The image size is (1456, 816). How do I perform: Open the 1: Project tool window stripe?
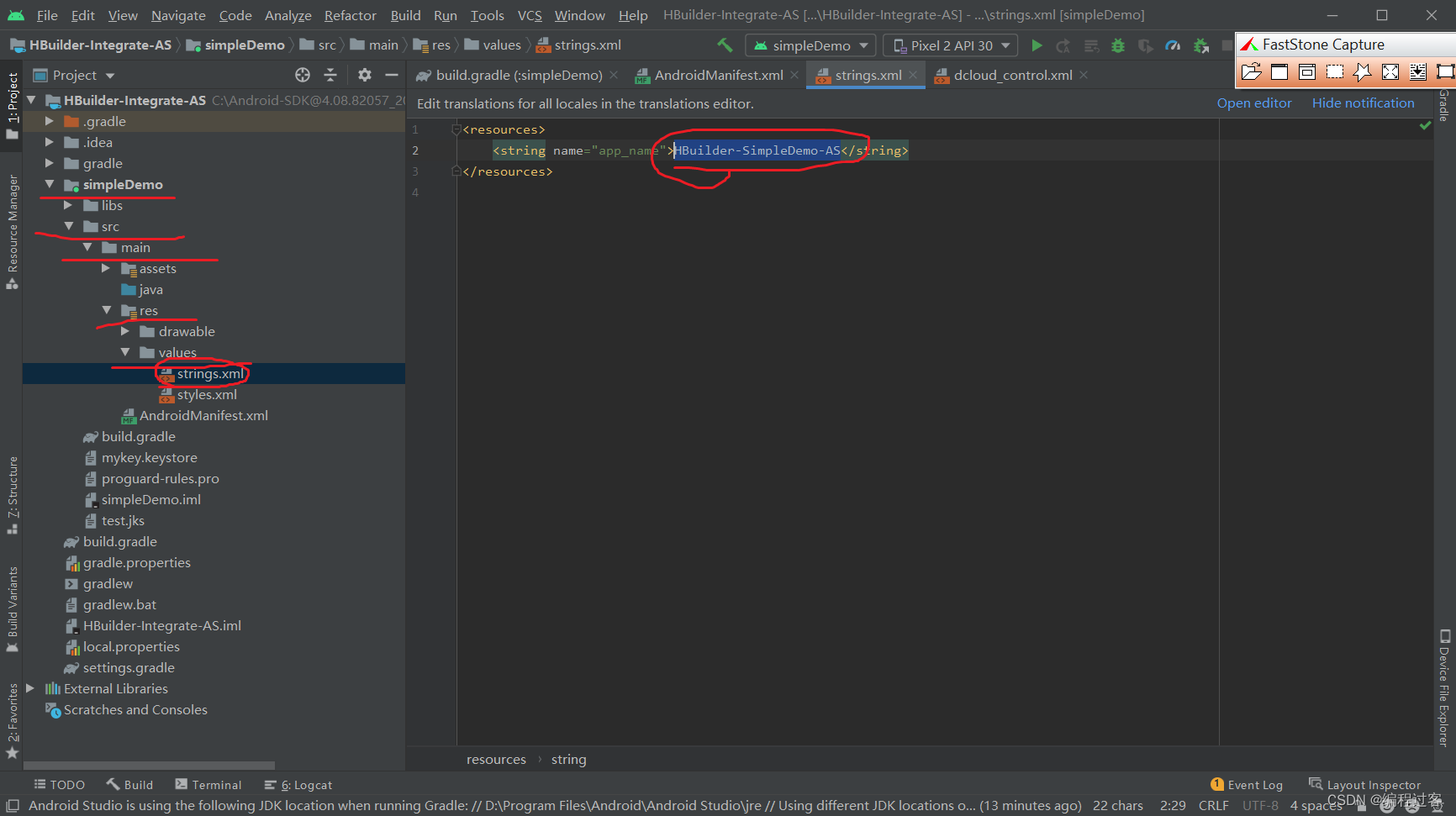pos(12,105)
